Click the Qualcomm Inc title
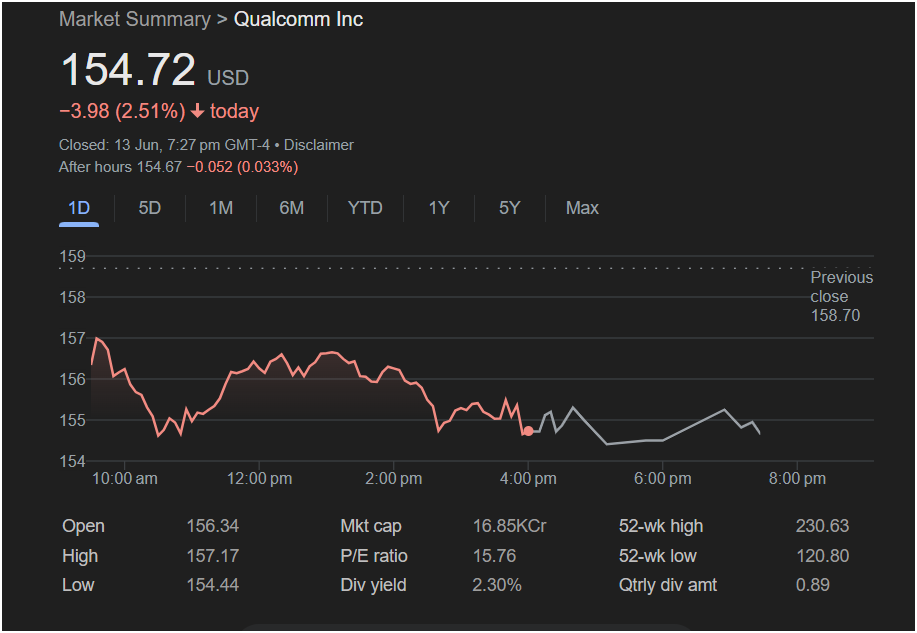The image size is (917, 633). tap(298, 19)
